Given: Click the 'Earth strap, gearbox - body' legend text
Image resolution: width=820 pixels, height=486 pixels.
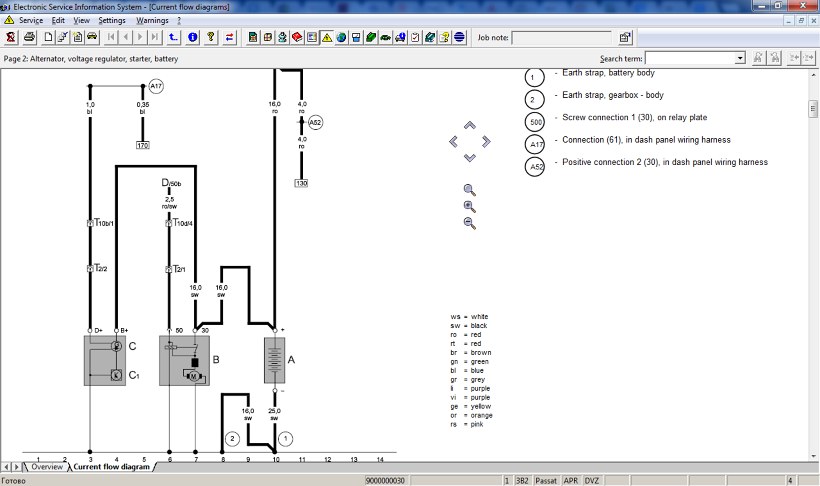Looking at the screenshot, I should [x=613, y=95].
